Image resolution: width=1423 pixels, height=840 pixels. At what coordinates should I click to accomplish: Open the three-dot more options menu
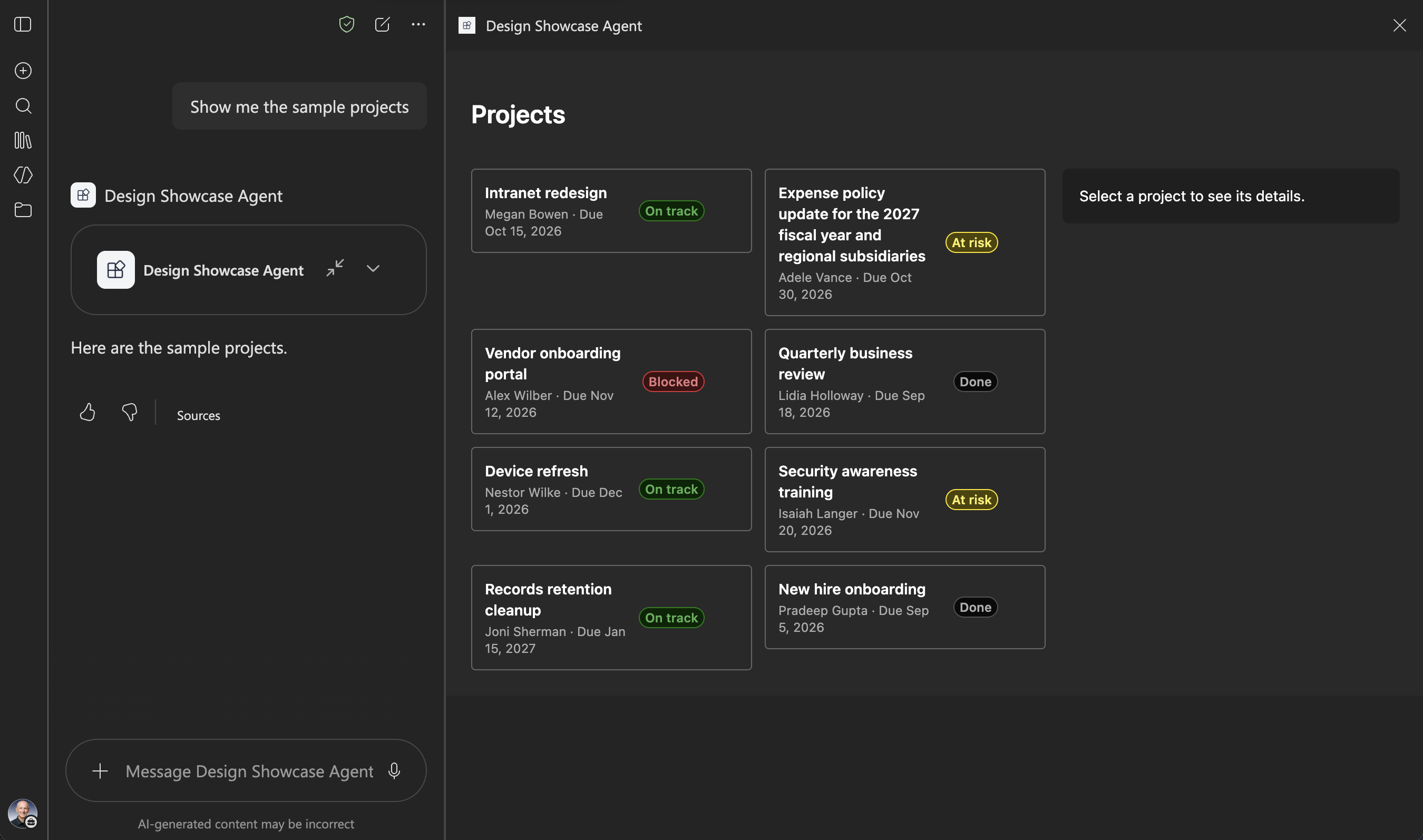[x=418, y=24]
